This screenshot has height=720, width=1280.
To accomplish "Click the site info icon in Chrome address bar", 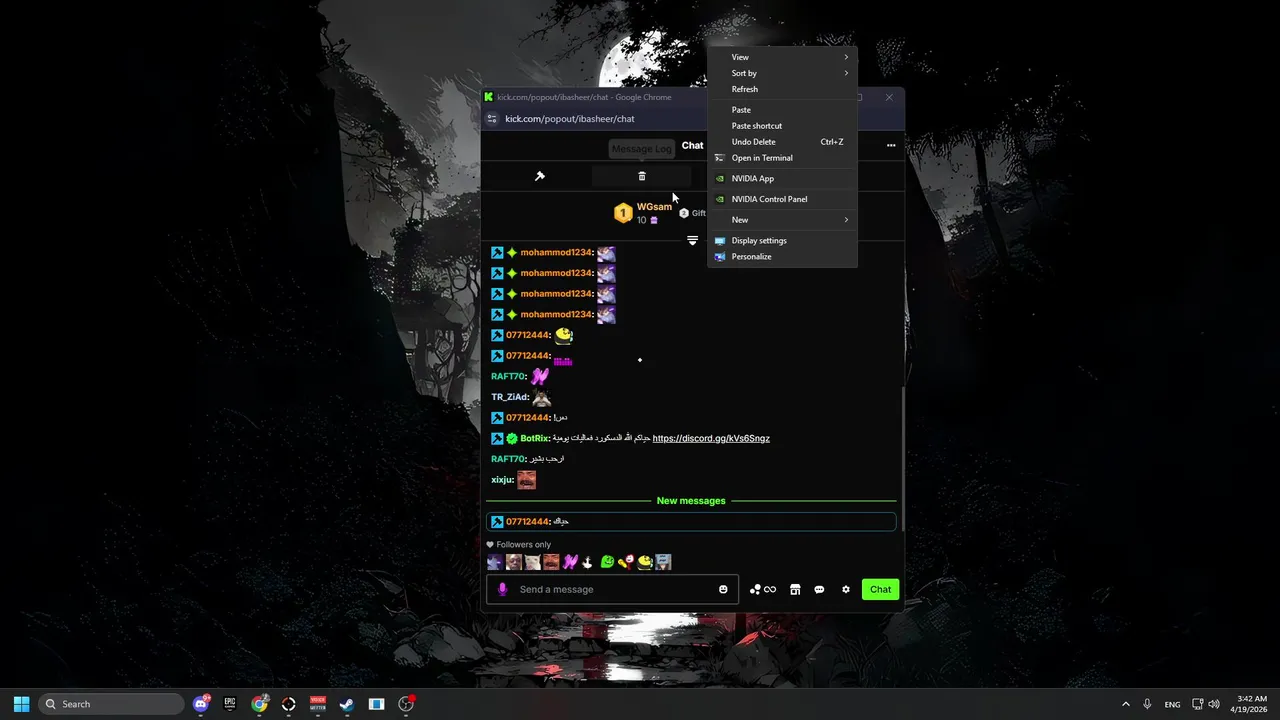I will point(491,119).
